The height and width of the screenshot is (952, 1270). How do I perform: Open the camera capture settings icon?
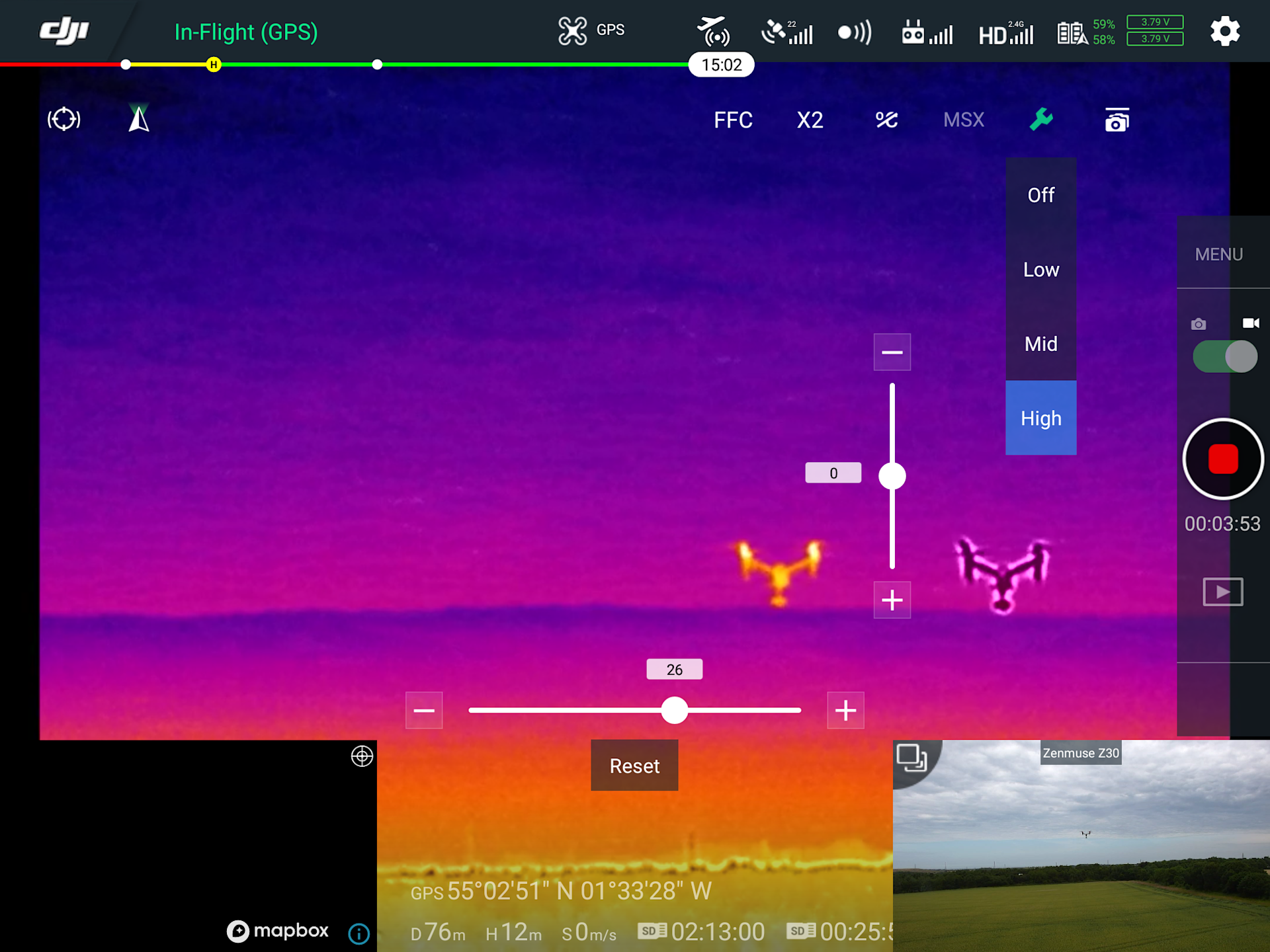[1117, 120]
